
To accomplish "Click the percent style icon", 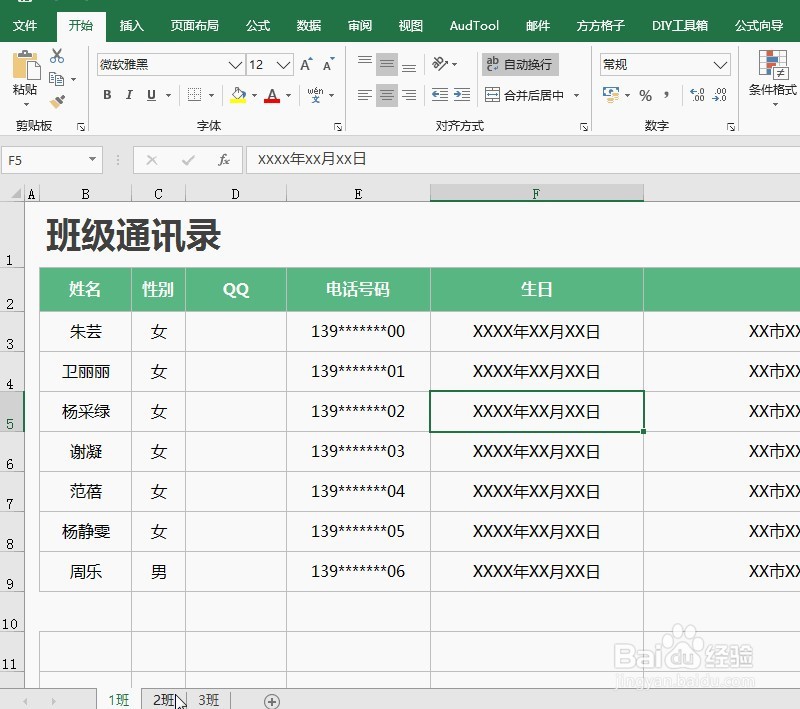I will tap(646, 96).
